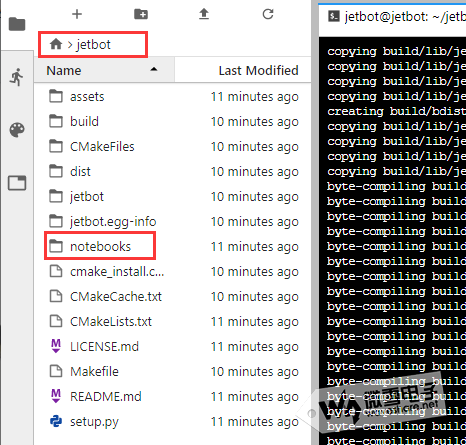Viewport: 466px width, 445px height.
Task: Switch to the jetbot terminal tab
Action: [392, 17]
